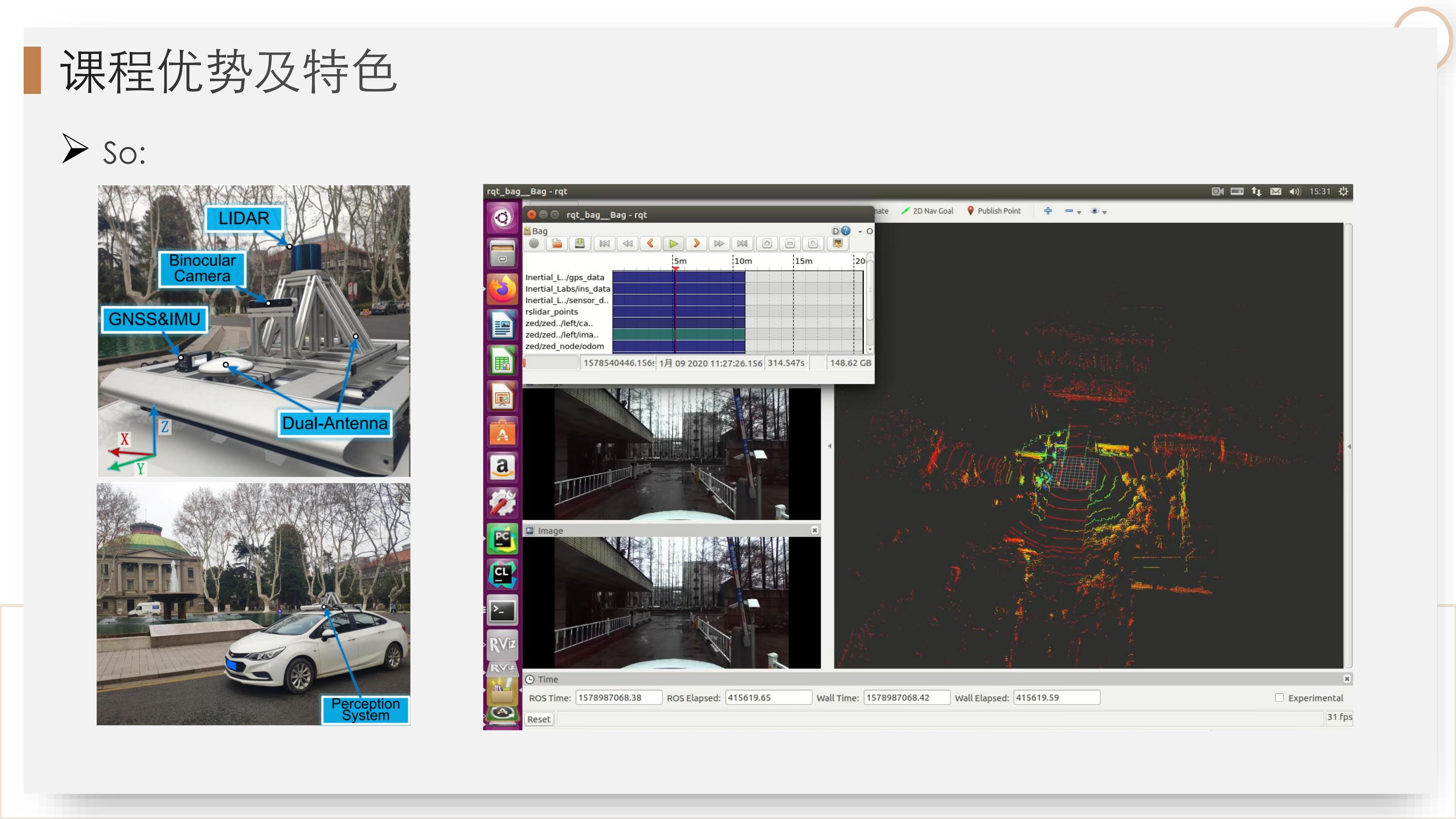Launch CLion from the dock
The height and width of the screenshot is (819, 1456).
click(502, 574)
